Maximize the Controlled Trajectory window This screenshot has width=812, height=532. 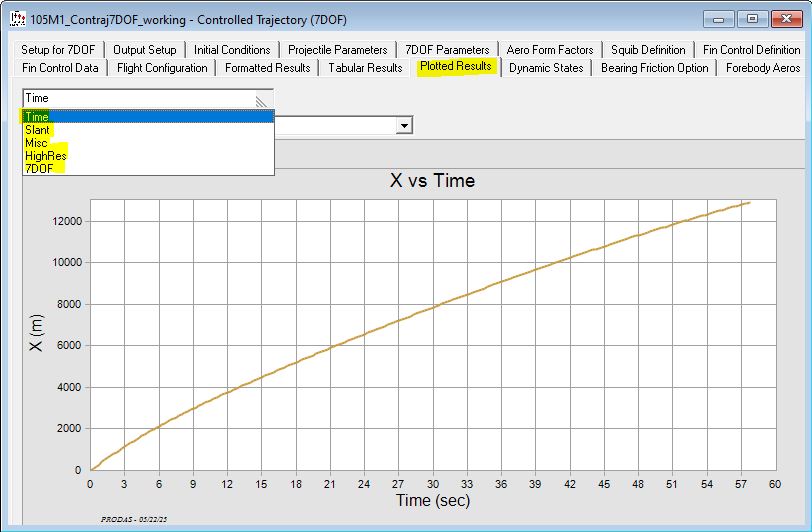(x=752, y=19)
